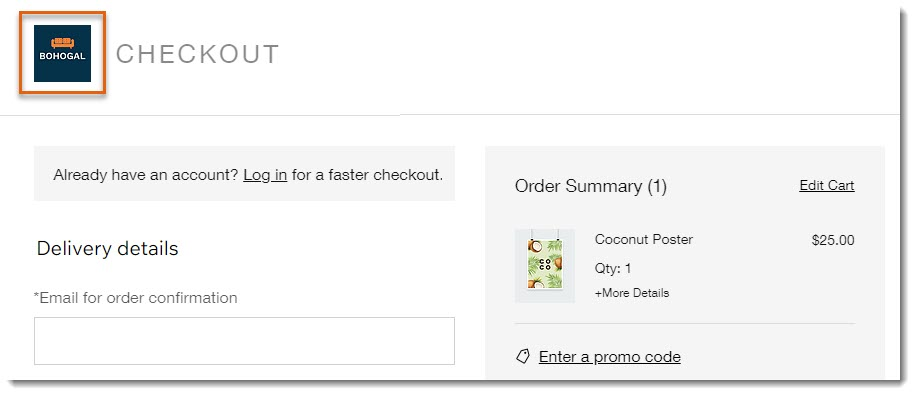Click the Order Summary (1) heading
The image size is (915, 395).
pyautogui.click(x=591, y=186)
